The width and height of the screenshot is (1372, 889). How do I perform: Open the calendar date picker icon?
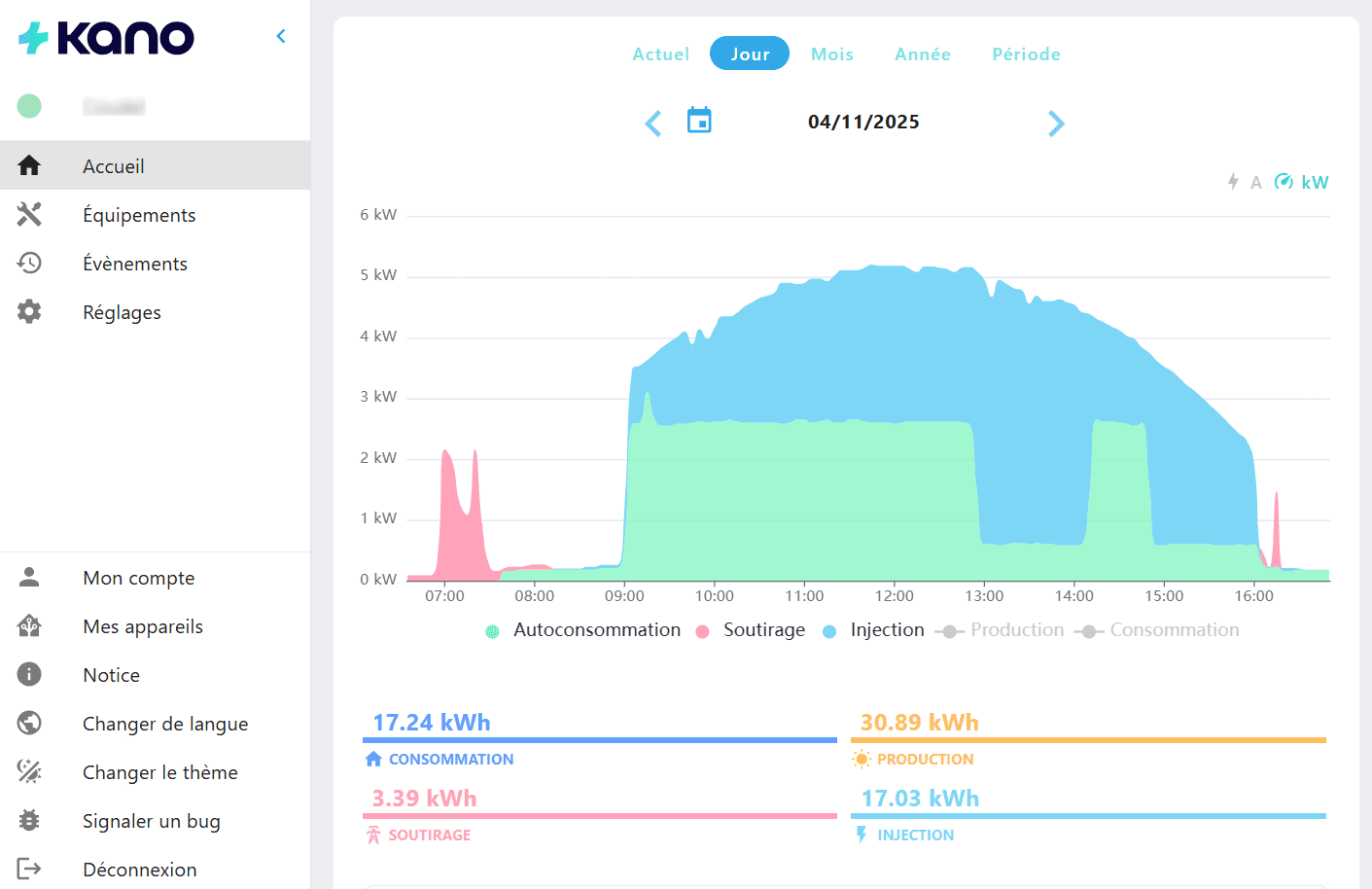click(x=699, y=121)
